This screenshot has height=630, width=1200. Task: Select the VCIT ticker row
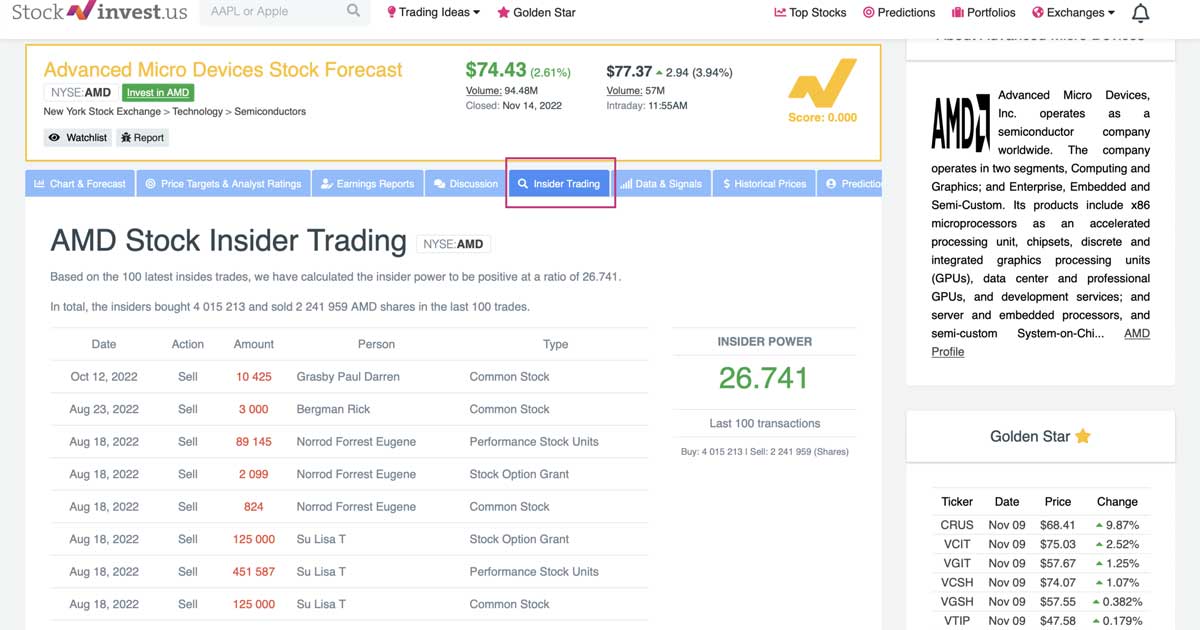pos(1040,544)
